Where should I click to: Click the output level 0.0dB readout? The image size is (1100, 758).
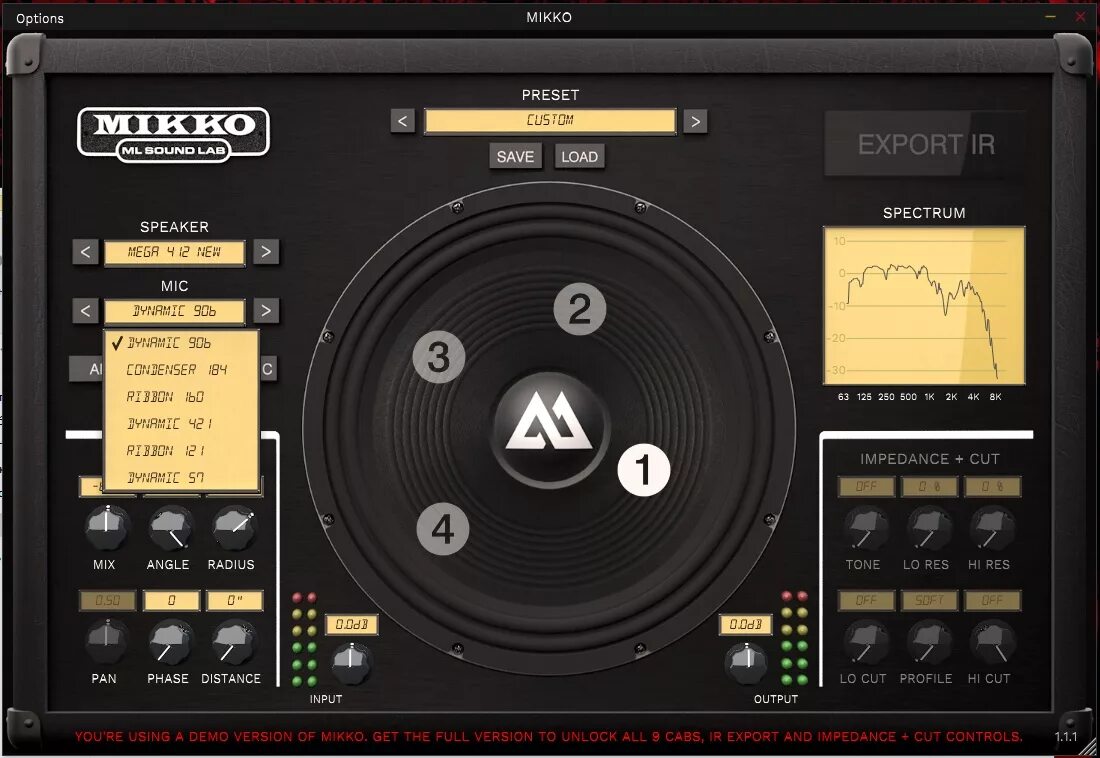pyautogui.click(x=746, y=624)
